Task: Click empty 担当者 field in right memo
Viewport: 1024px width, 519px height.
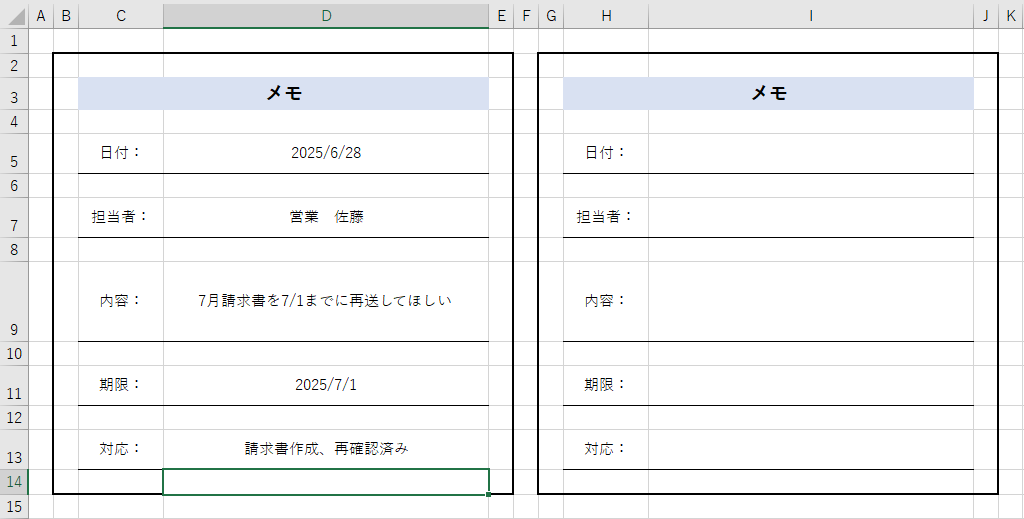Action: click(x=810, y=217)
